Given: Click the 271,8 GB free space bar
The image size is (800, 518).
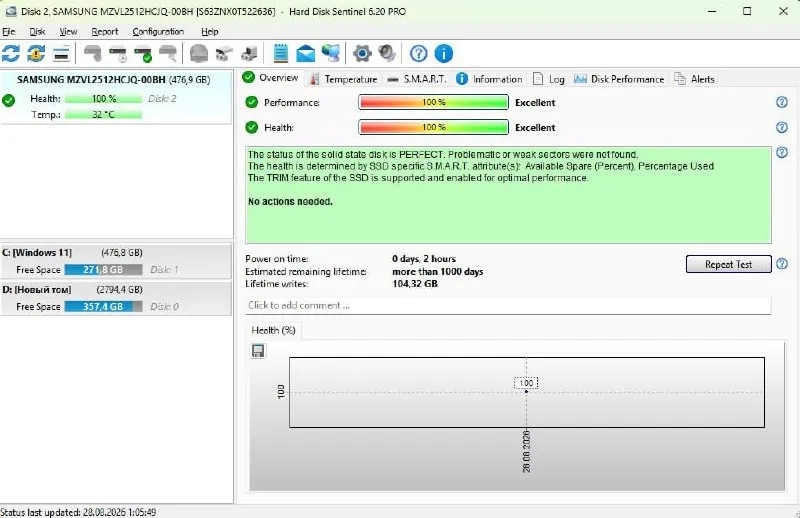Looking at the screenshot, I should pos(104,269).
